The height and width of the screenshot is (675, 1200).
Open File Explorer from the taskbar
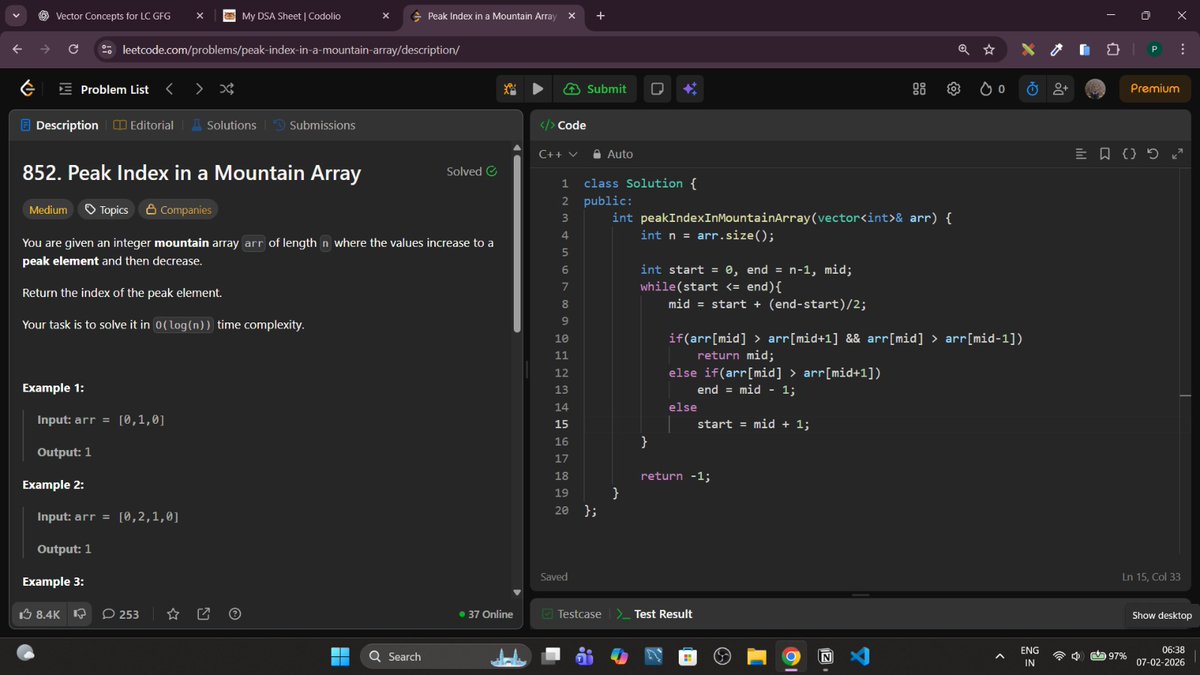point(757,656)
